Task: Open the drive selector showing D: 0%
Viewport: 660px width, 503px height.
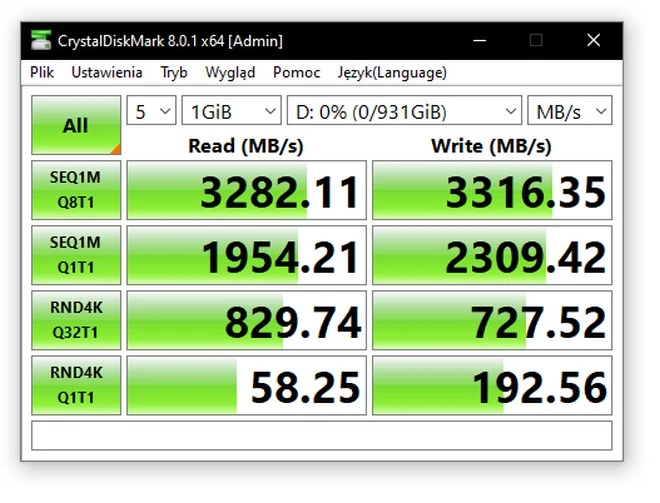Action: 404,111
